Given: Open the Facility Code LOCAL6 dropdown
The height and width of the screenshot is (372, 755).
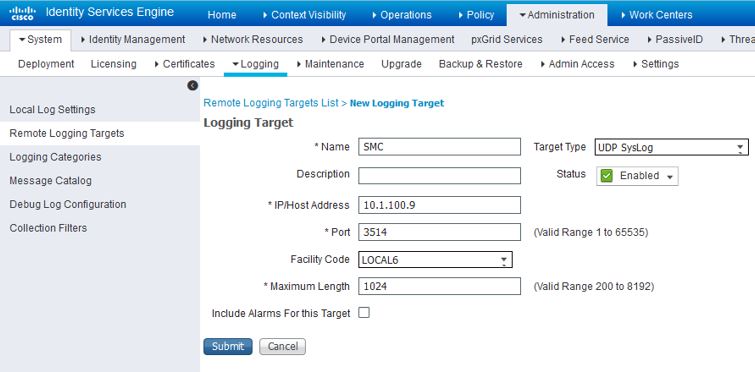Looking at the screenshot, I should pos(435,260).
